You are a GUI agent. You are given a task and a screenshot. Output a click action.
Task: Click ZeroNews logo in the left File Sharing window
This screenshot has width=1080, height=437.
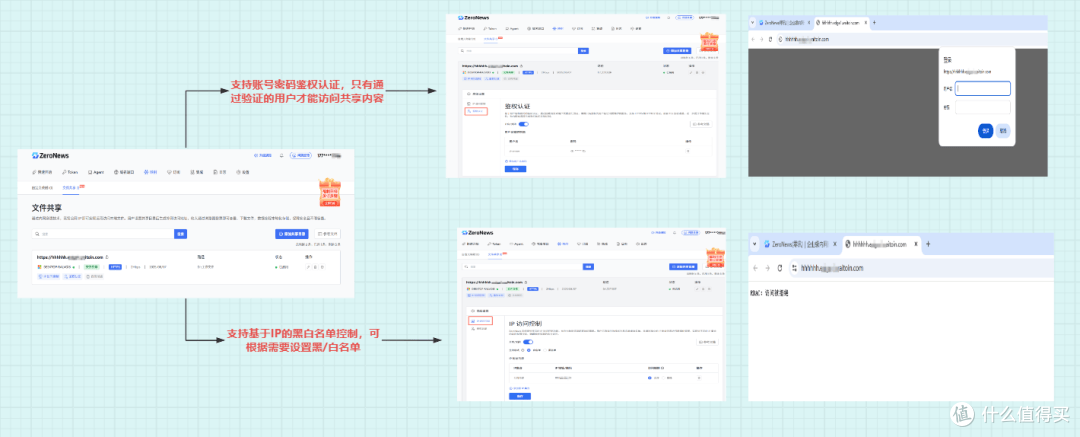(x=50, y=155)
